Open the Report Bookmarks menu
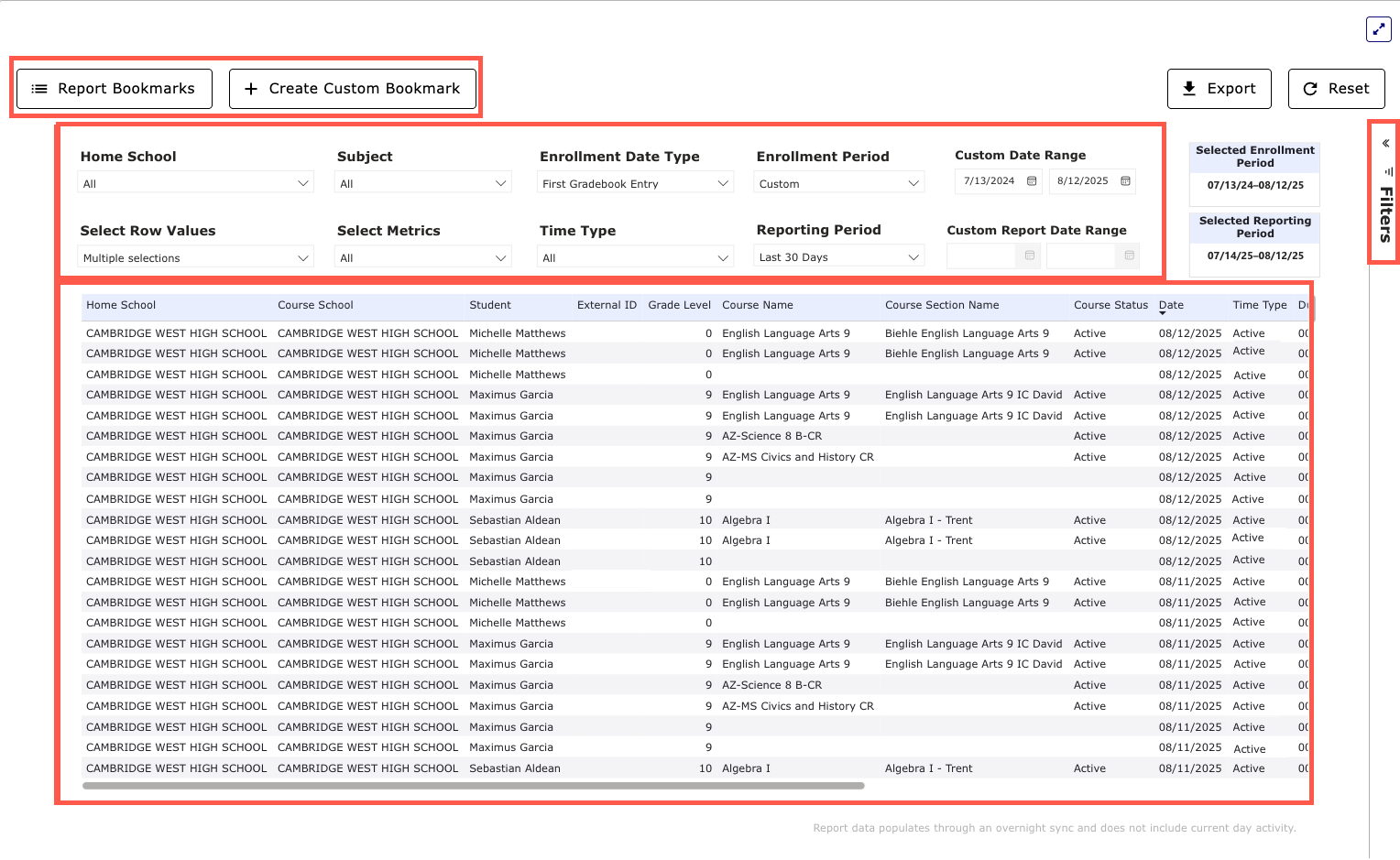The image size is (1400, 860). [115, 89]
